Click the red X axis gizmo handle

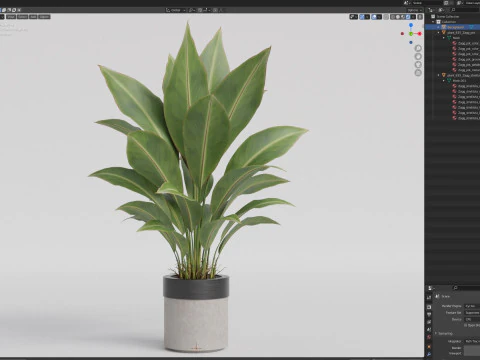point(419,34)
